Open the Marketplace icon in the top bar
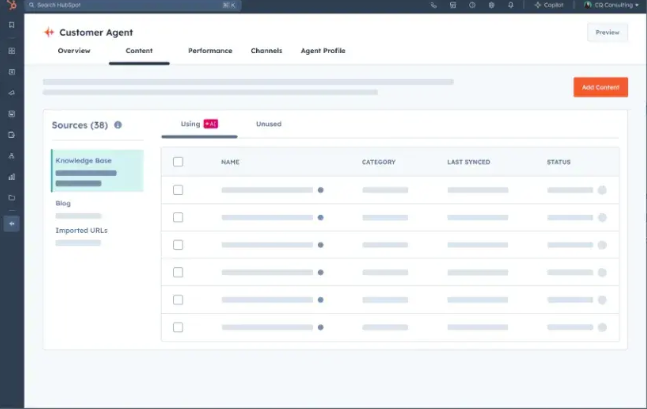Viewport: 647px width, 409px height. (x=453, y=5)
